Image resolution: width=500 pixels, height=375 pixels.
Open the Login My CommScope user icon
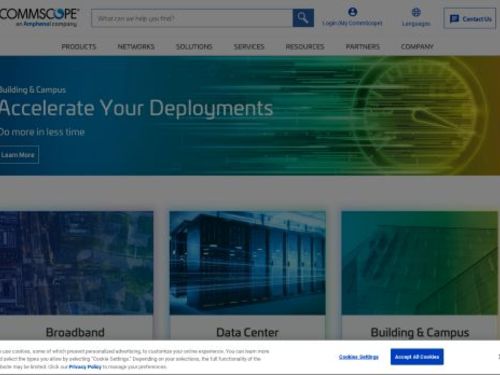[352, 12]
